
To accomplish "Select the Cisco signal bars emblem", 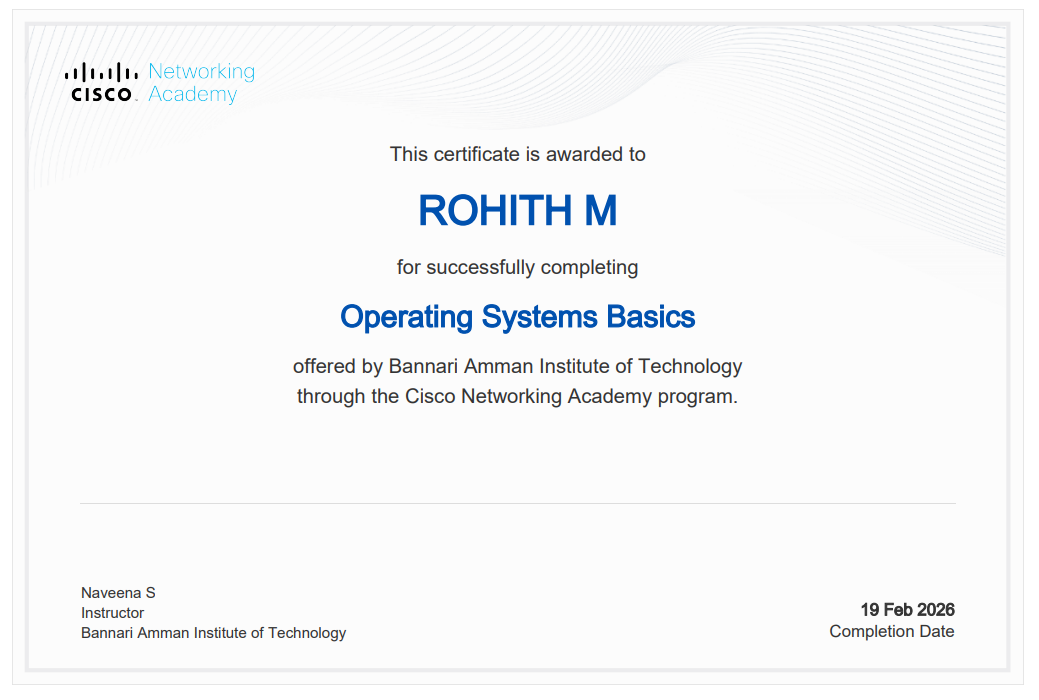I will [x=100, y=70].
